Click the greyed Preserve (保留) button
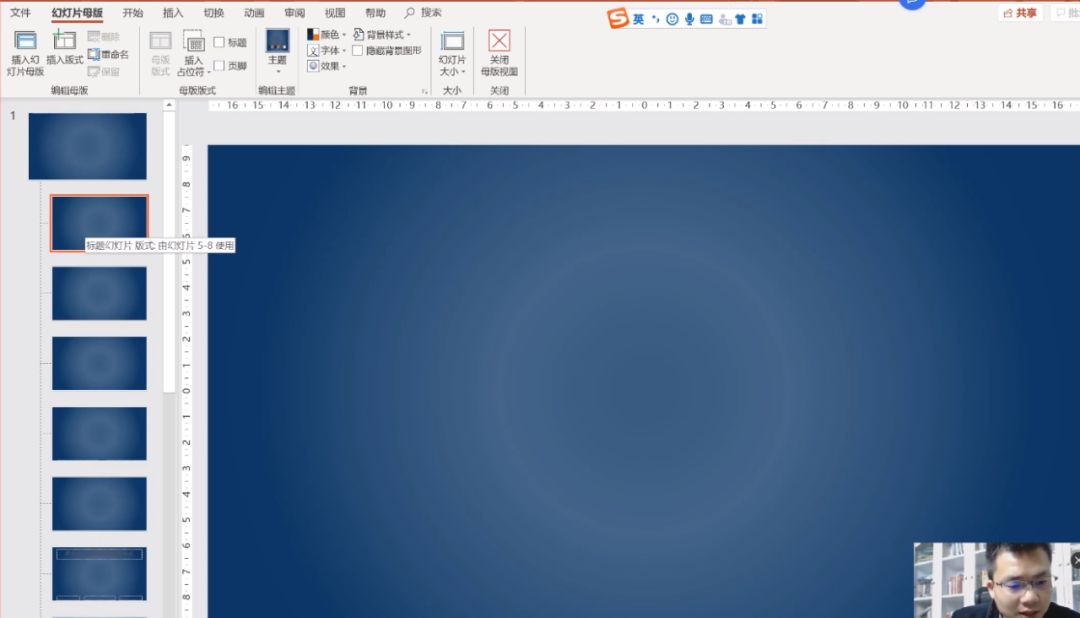This screenshot has height=618, width=1080. 104,72
